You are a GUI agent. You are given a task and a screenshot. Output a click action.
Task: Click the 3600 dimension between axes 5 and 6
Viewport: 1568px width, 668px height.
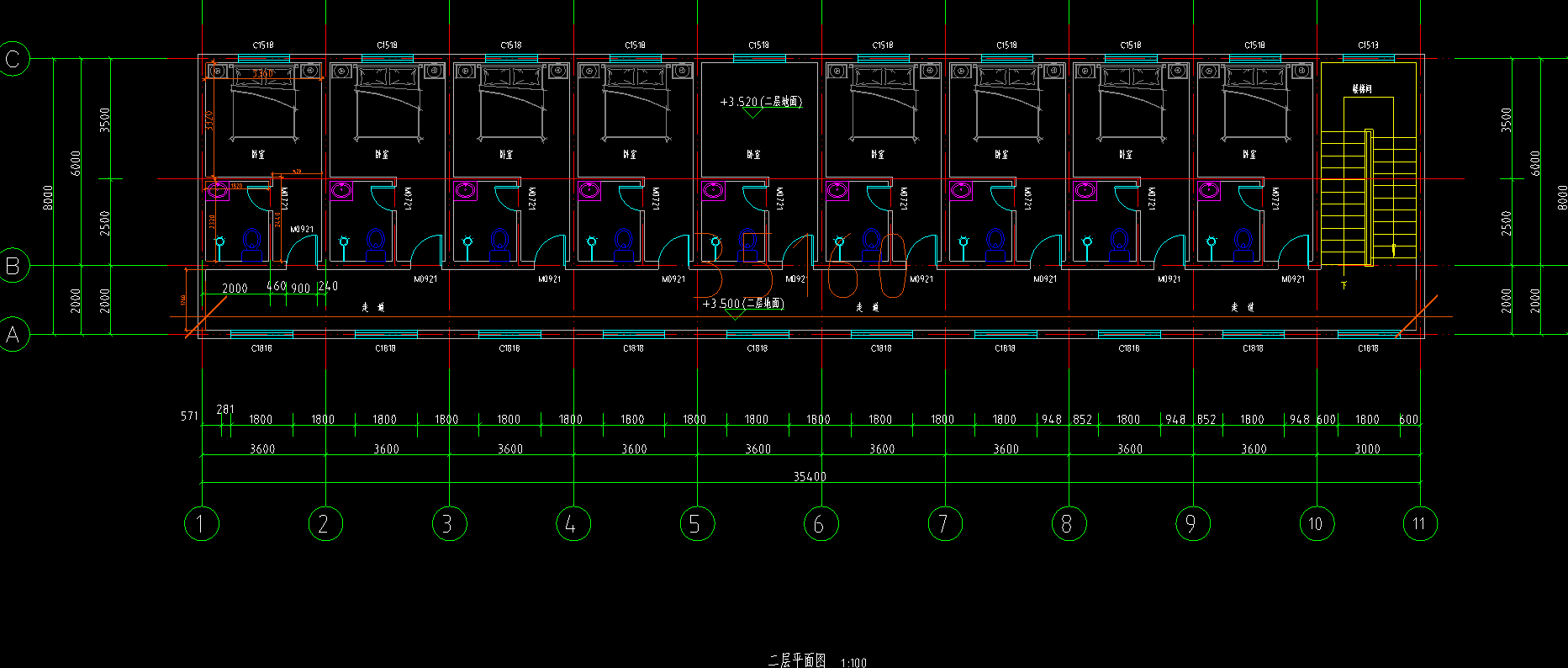click(x=758, y=448)
